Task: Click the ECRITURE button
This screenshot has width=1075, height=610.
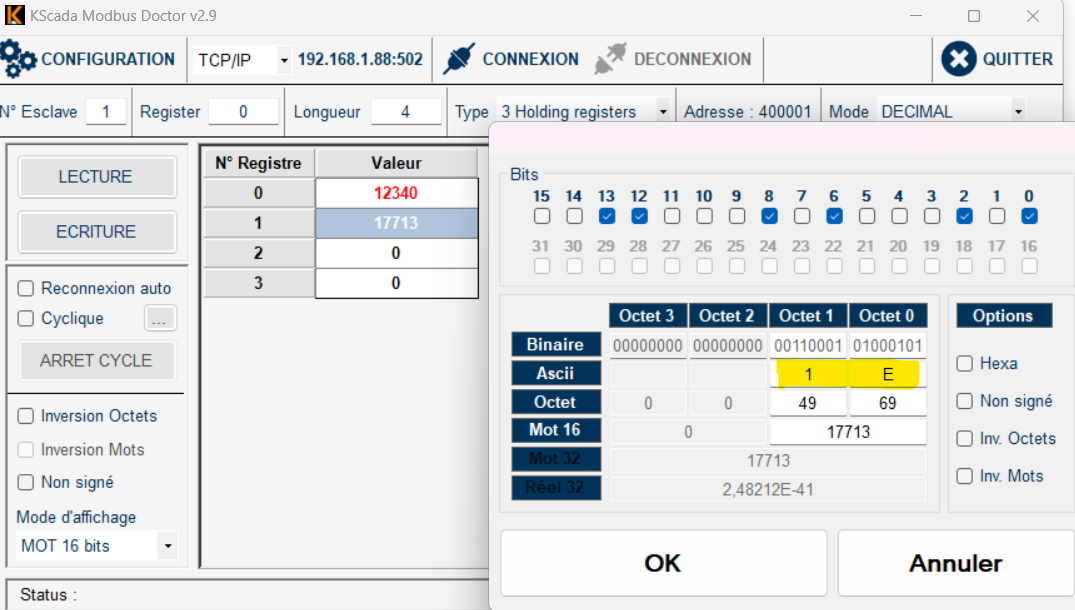Action: 96,232
